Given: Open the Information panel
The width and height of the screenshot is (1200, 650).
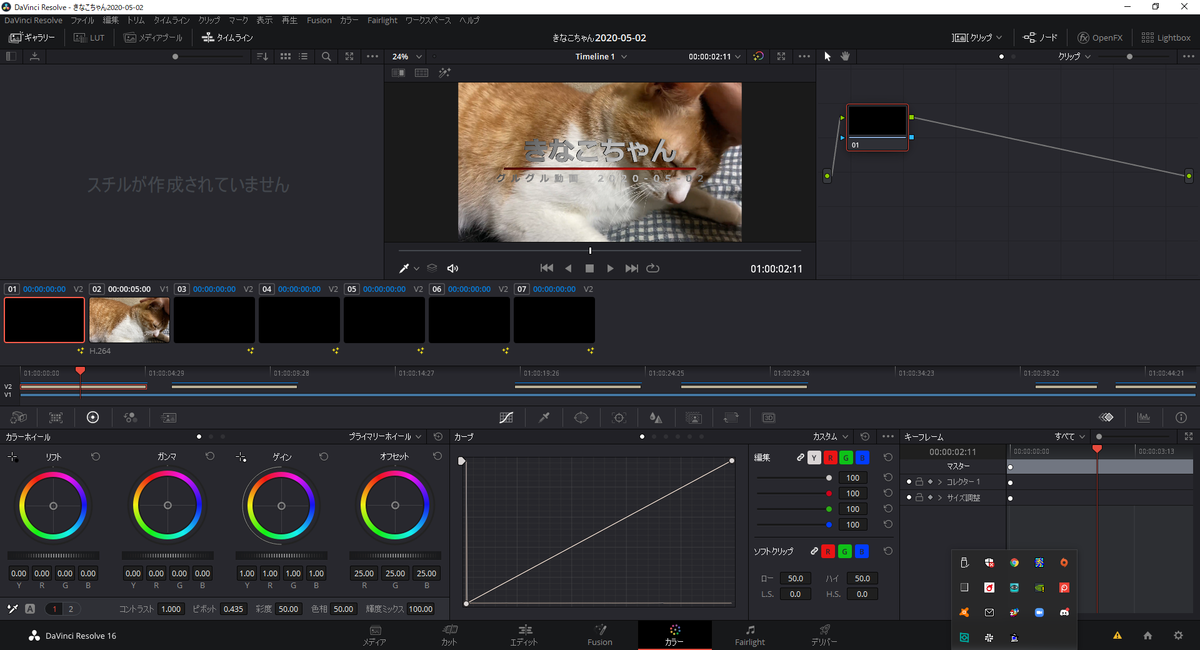Looking at the screenshot, I should click(x=1181, y=417).
